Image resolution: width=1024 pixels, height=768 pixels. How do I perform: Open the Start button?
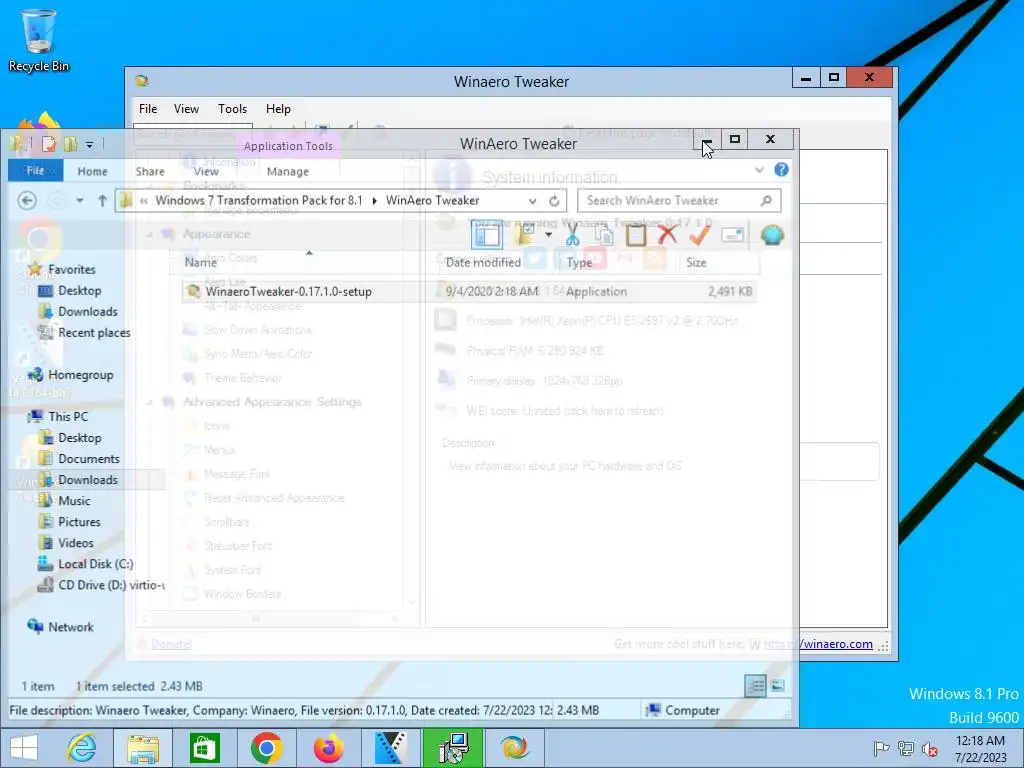pyautogui.click(x=23, y=748)
